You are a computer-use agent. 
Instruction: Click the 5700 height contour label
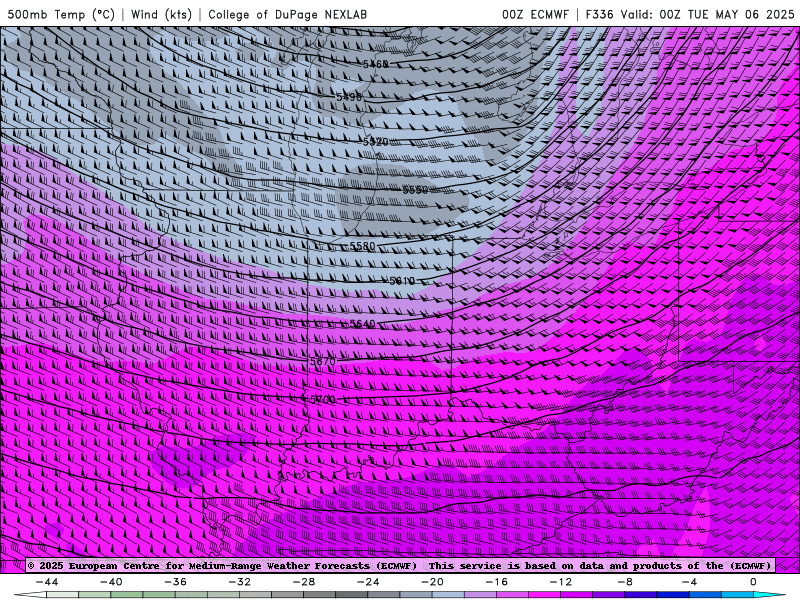tap(323, 399)
